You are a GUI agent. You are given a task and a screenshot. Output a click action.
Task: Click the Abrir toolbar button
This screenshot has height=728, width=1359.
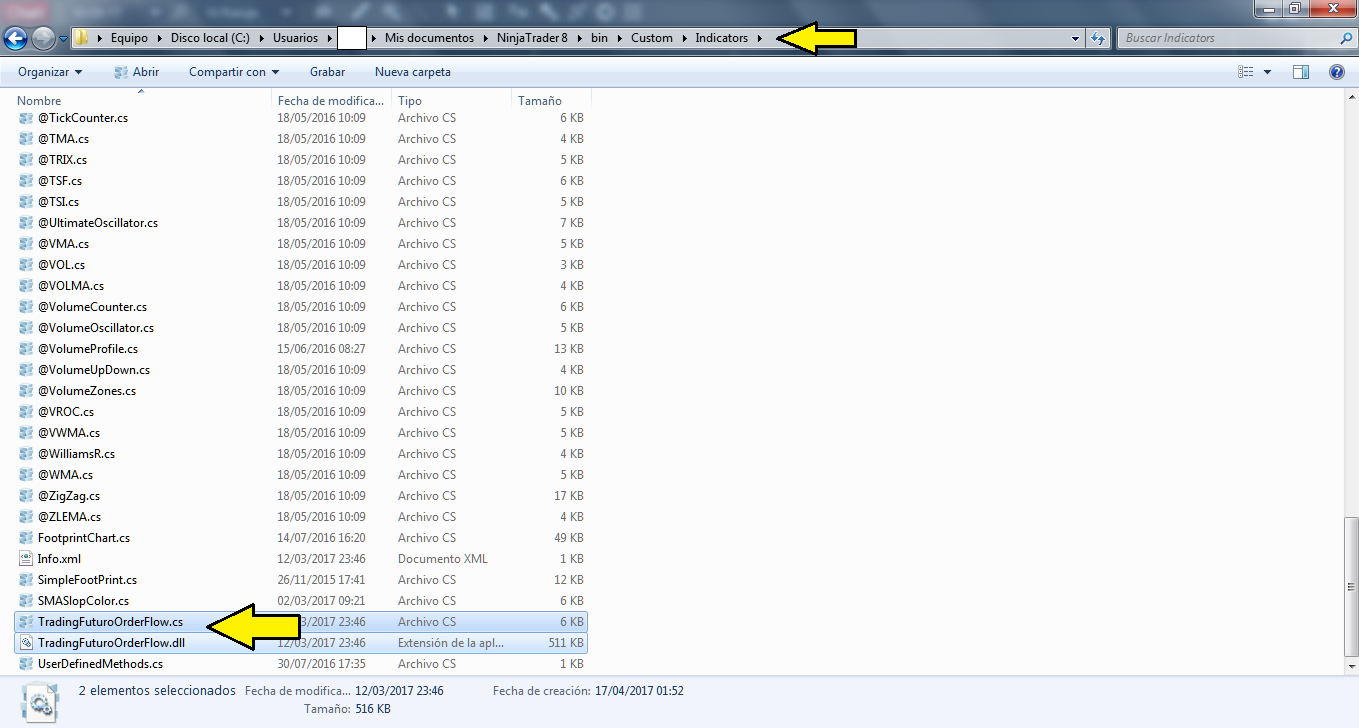pyautogui.click(x=137, y=72)
